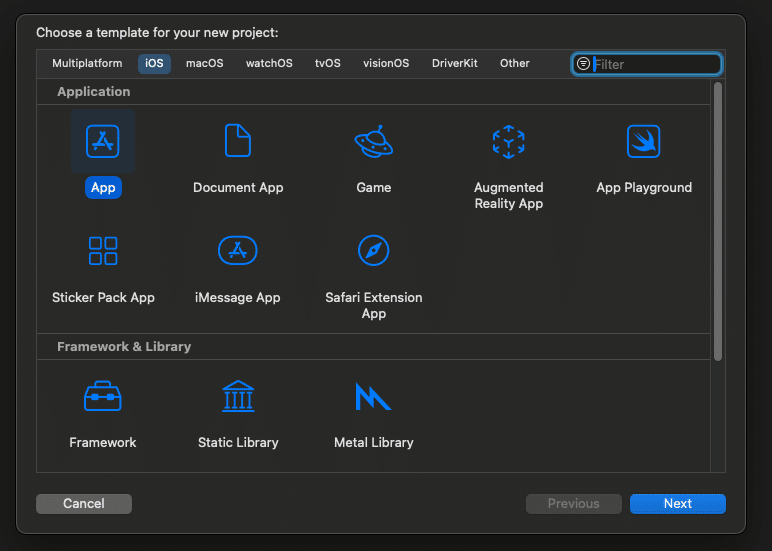Viewport: 772px width, 551px height.
Task: Select the DriverKit tab
Action: [454, 64]
